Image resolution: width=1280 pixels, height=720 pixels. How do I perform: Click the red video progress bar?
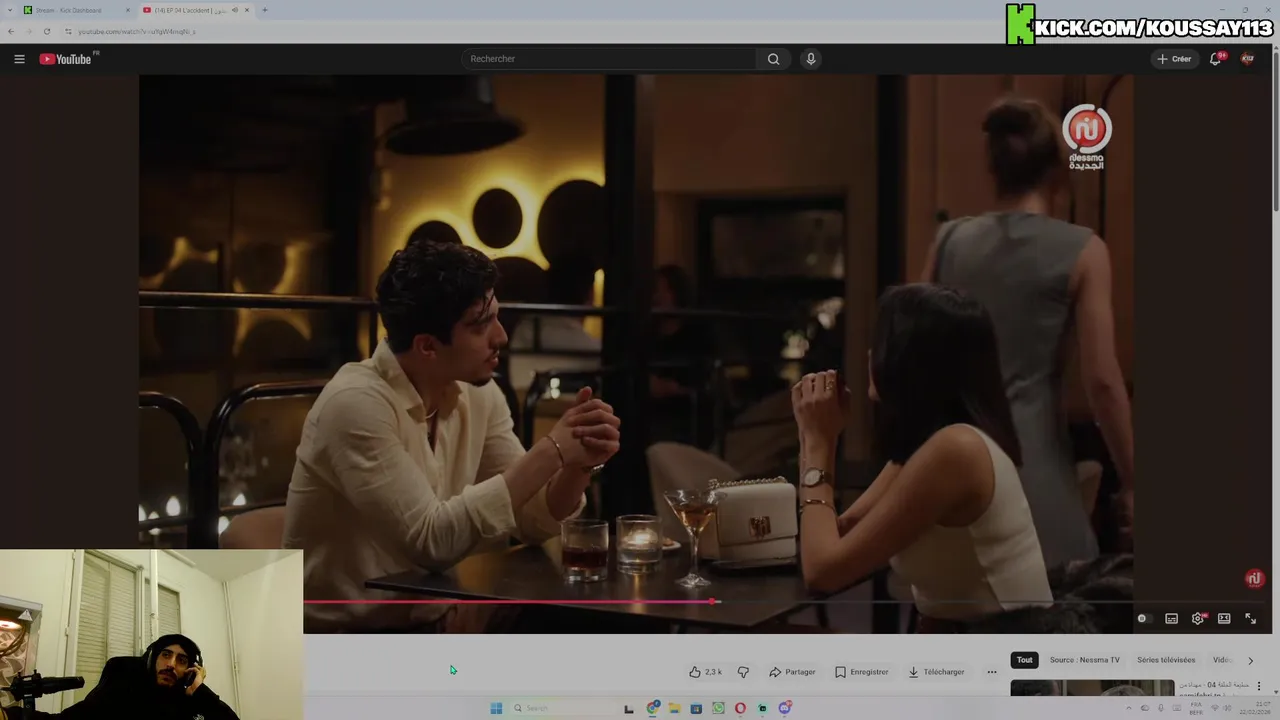click(508, 602)
